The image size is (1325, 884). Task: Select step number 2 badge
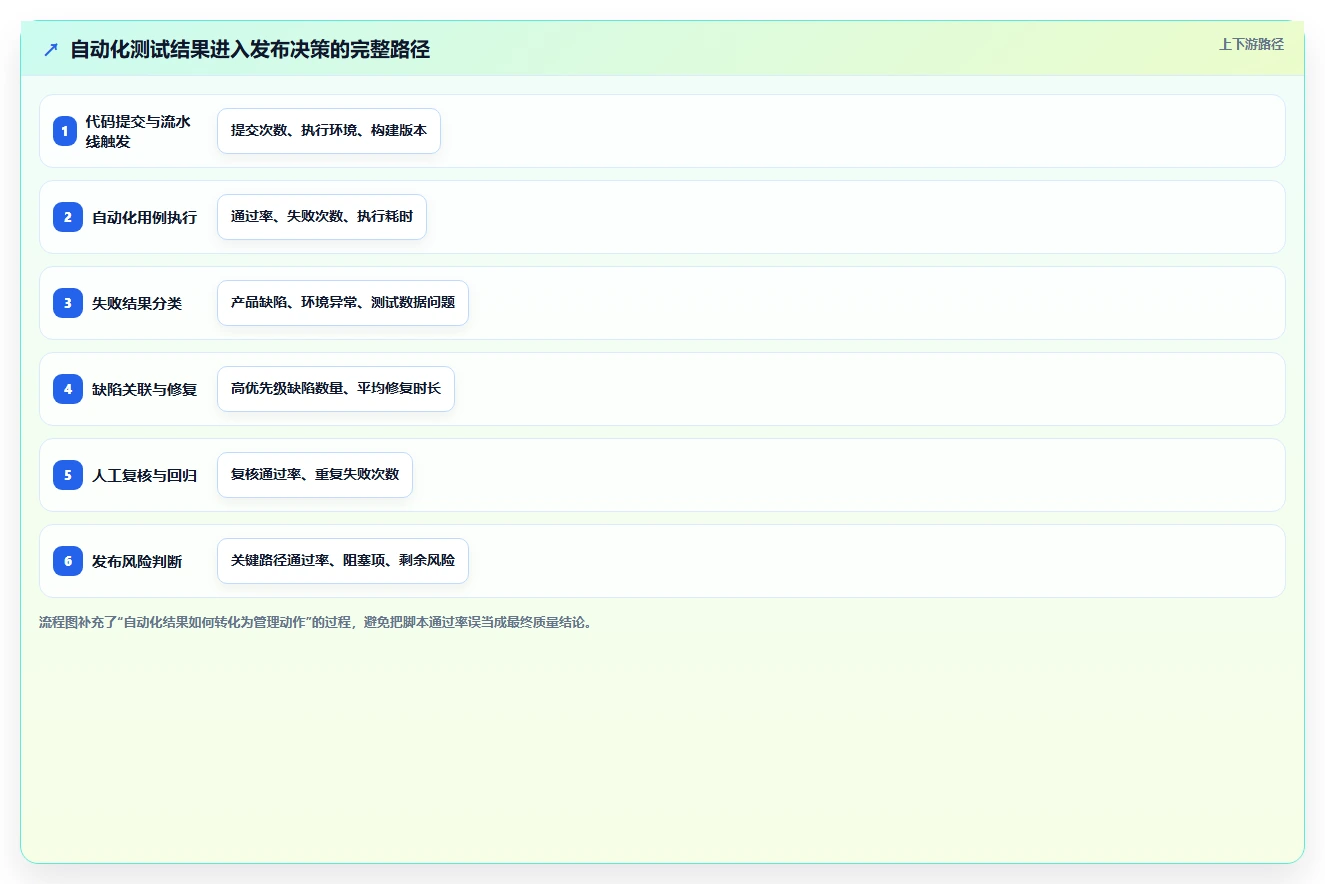point(68,217)
